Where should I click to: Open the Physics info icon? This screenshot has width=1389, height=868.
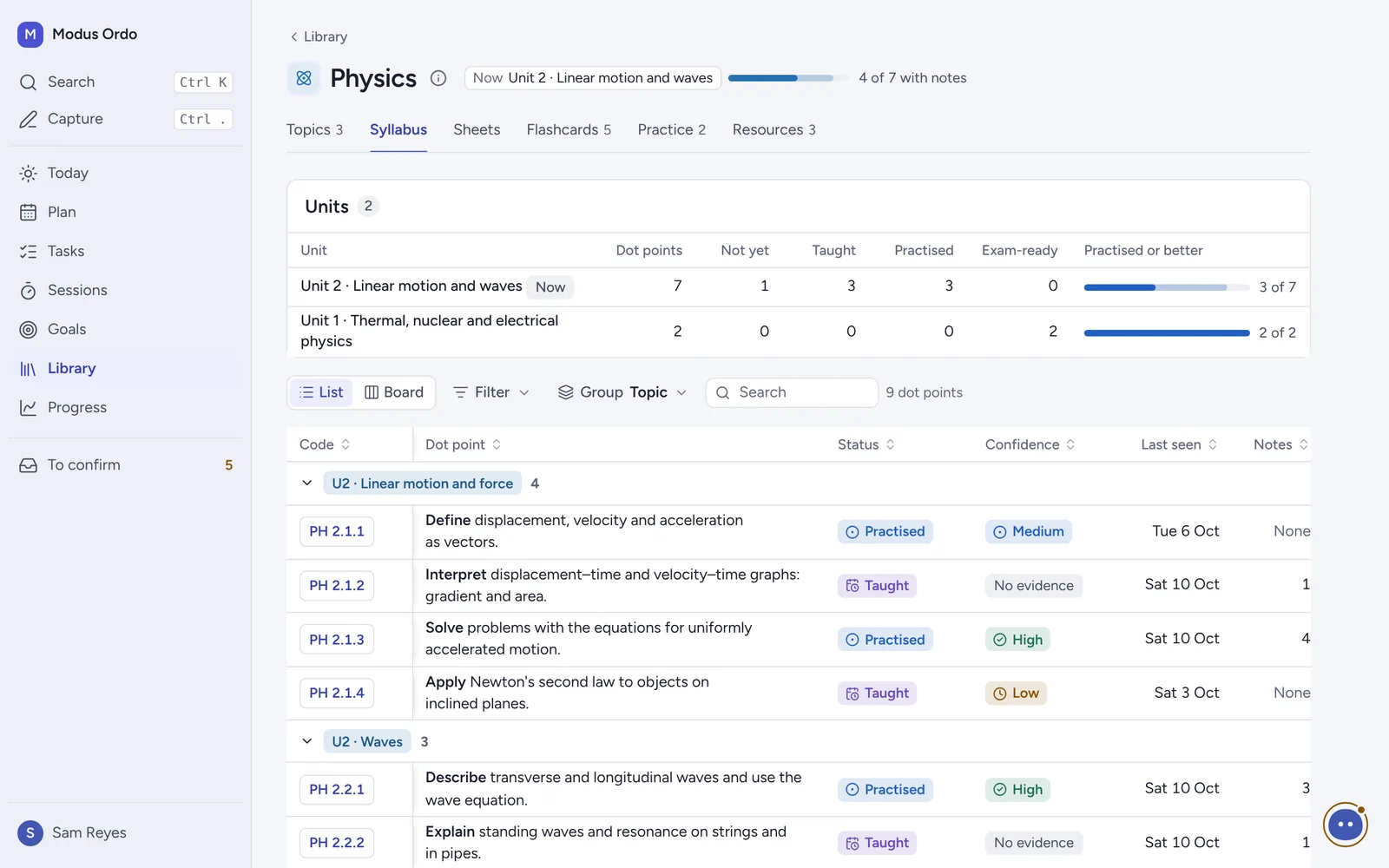(438, 78)
